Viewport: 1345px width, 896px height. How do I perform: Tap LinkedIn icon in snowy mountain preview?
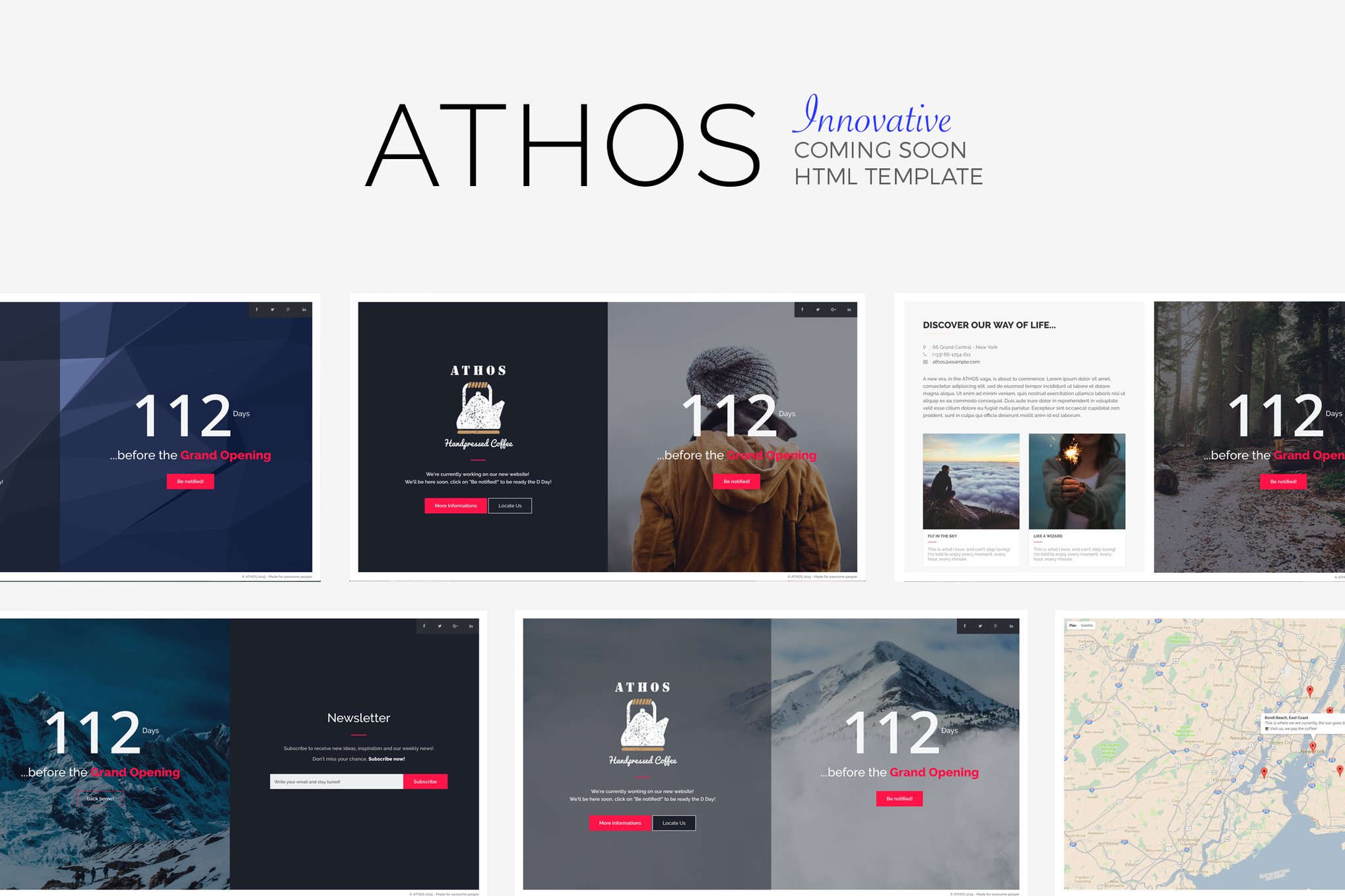tap(1012, 626)
